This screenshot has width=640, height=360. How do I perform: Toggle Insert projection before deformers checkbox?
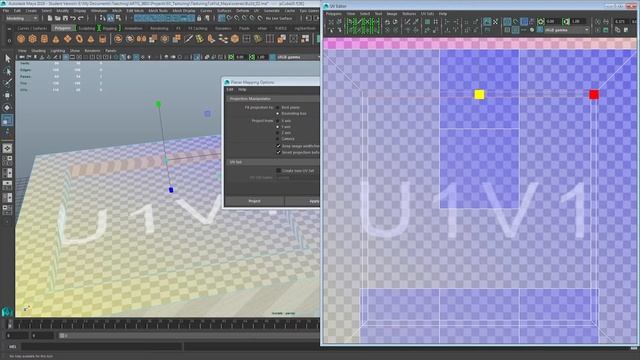278,152
